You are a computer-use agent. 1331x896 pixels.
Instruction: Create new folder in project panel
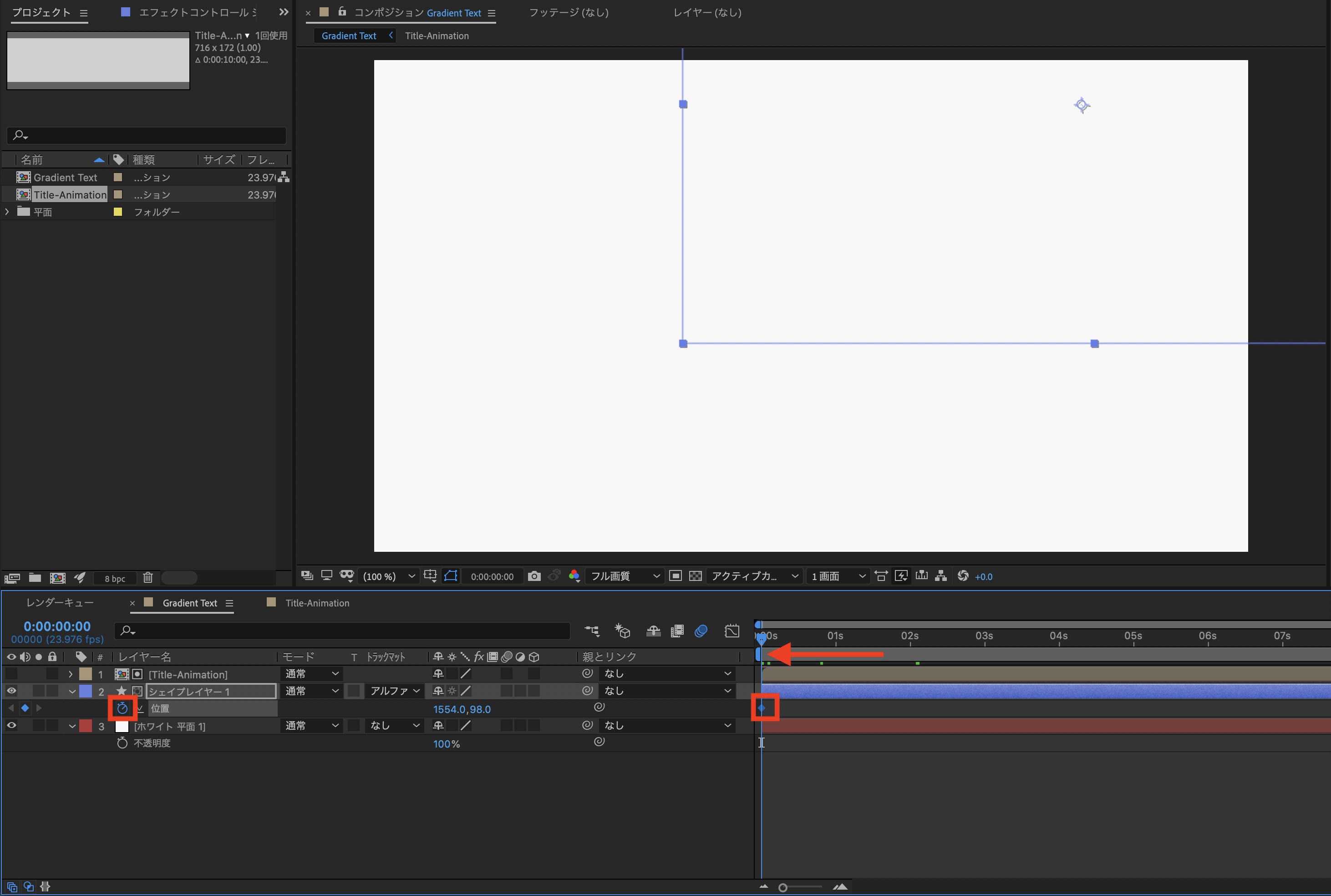35,578
